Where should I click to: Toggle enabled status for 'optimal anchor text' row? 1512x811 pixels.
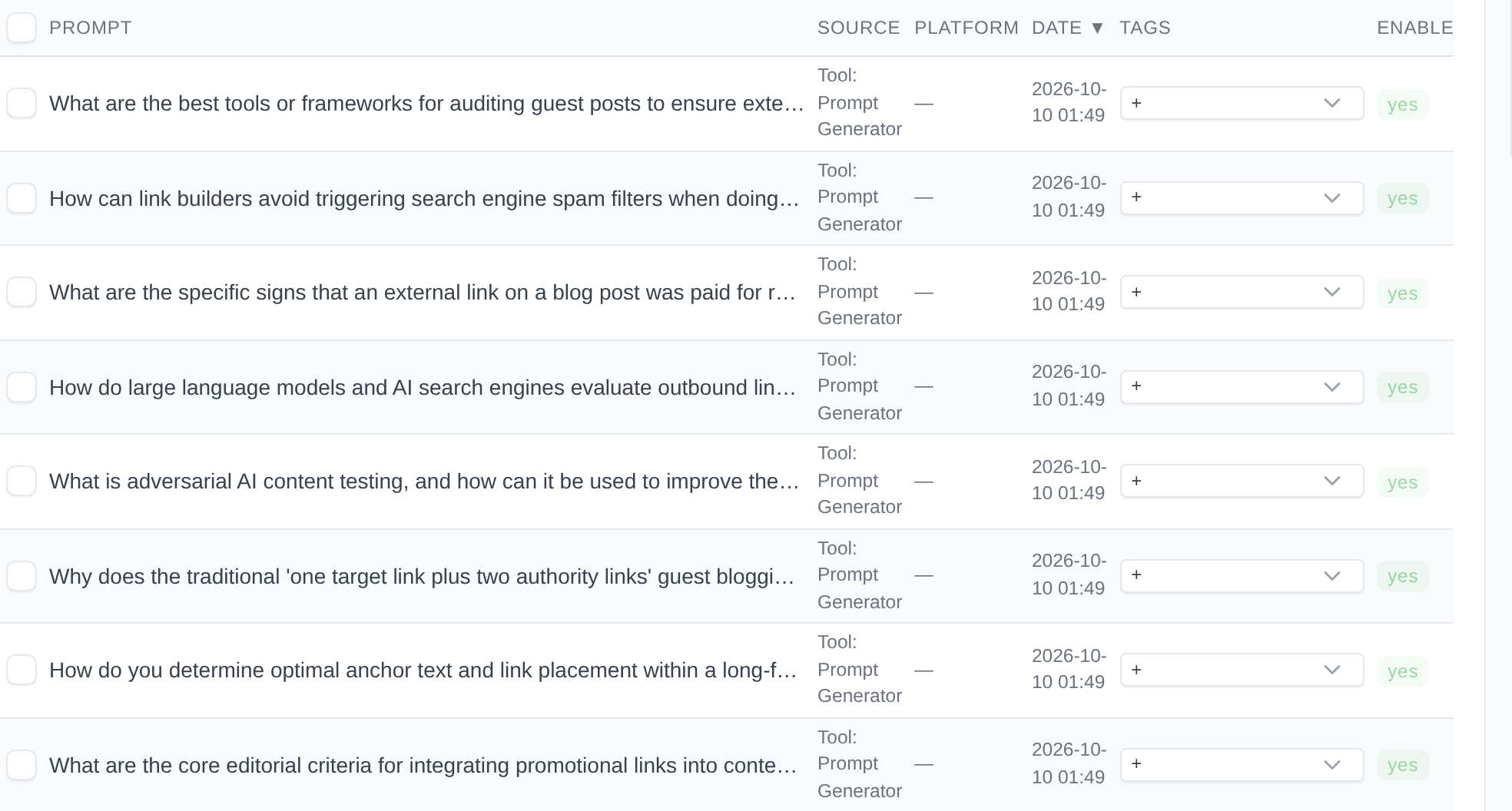coord(1402,671)
